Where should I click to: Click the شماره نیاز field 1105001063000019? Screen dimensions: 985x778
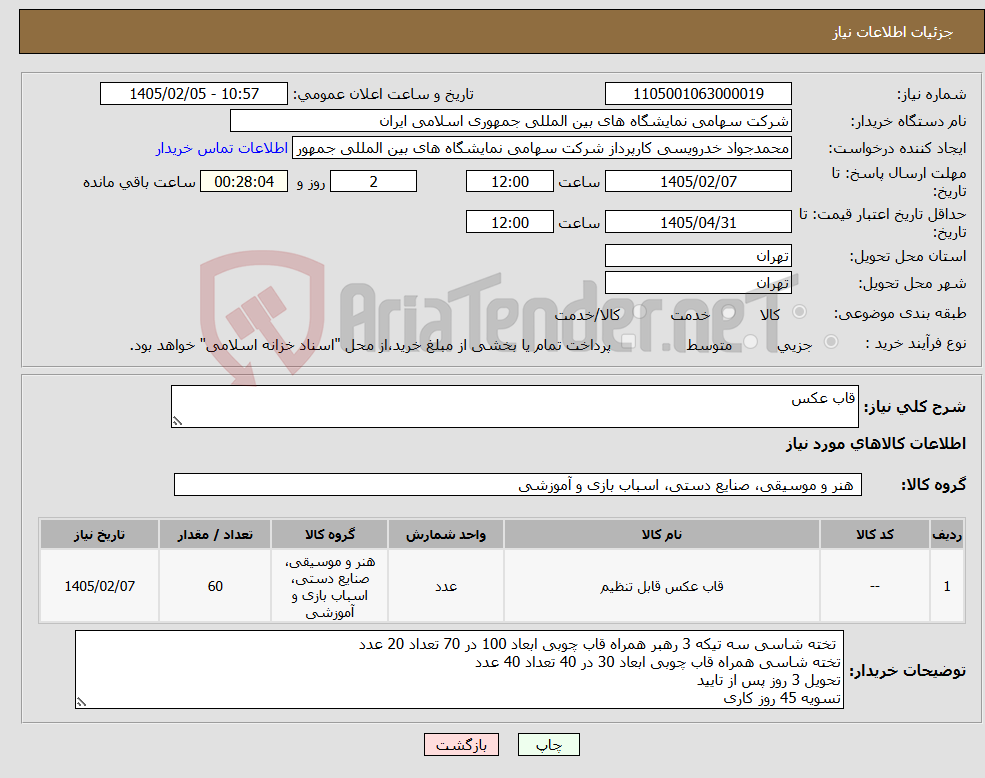[698, 94]
